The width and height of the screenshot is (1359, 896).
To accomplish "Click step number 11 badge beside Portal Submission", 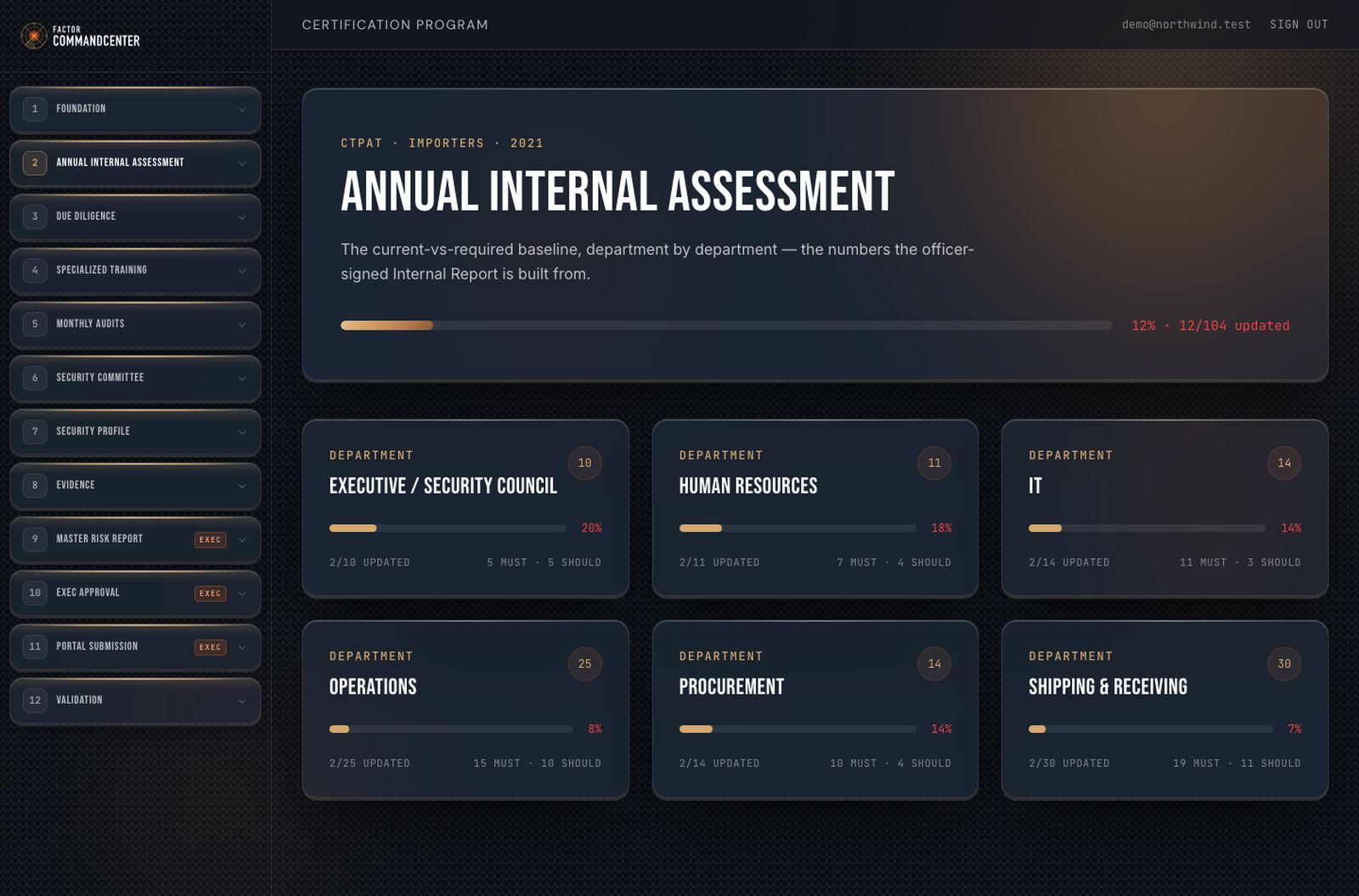I will 35,646.
